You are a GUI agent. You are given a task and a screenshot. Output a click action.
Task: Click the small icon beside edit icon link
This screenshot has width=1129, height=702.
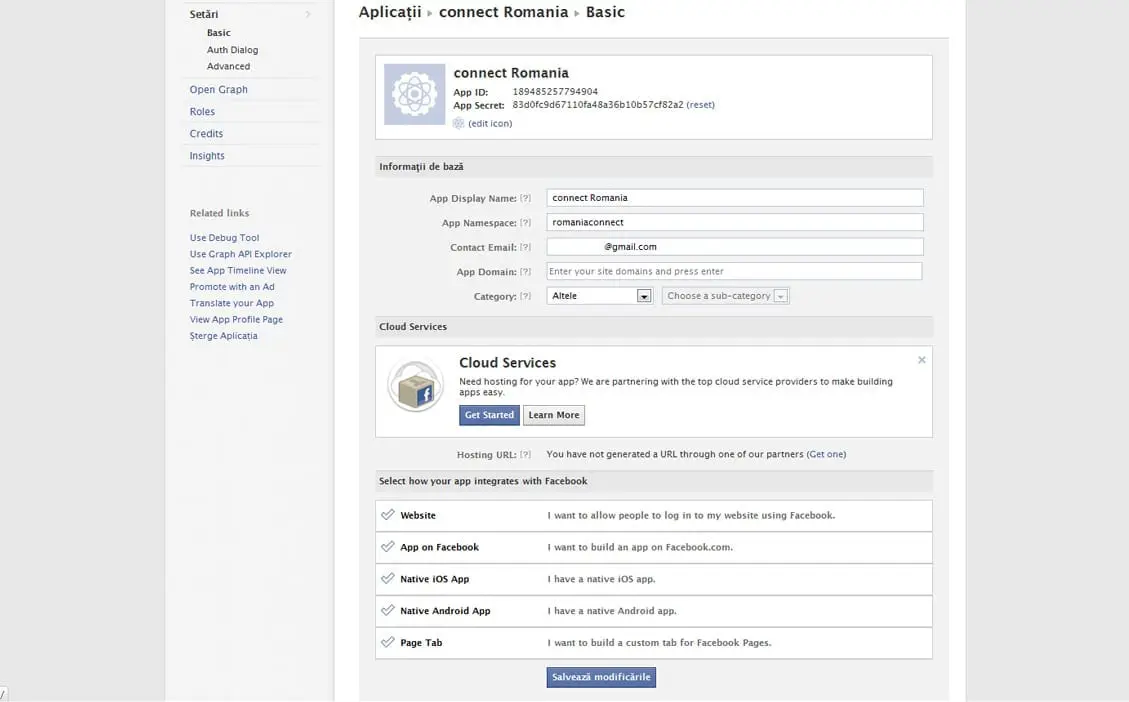pos(458,123)
